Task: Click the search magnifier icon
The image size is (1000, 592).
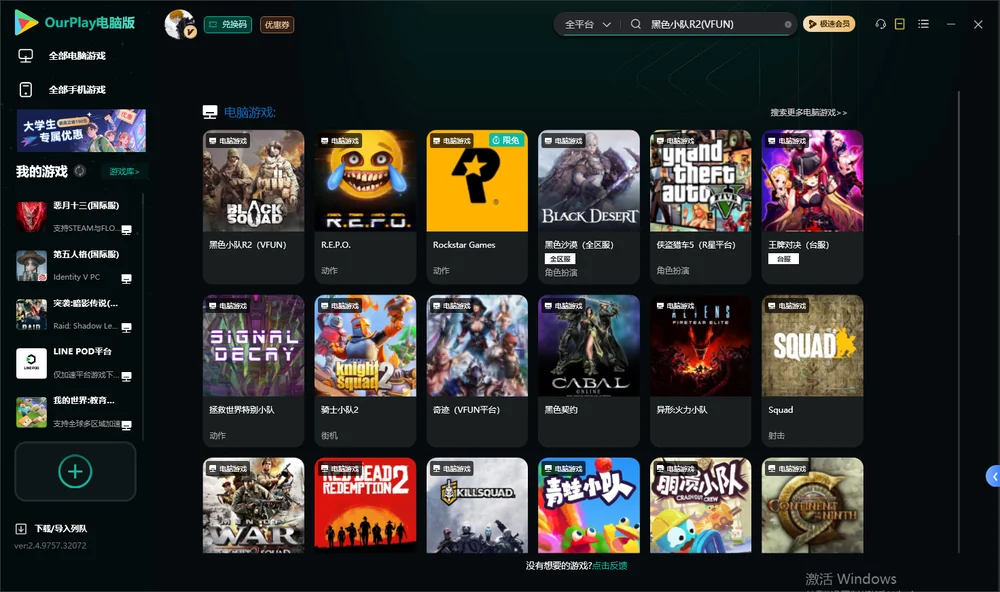Action: pyautogui.click(x=636, y=24)
